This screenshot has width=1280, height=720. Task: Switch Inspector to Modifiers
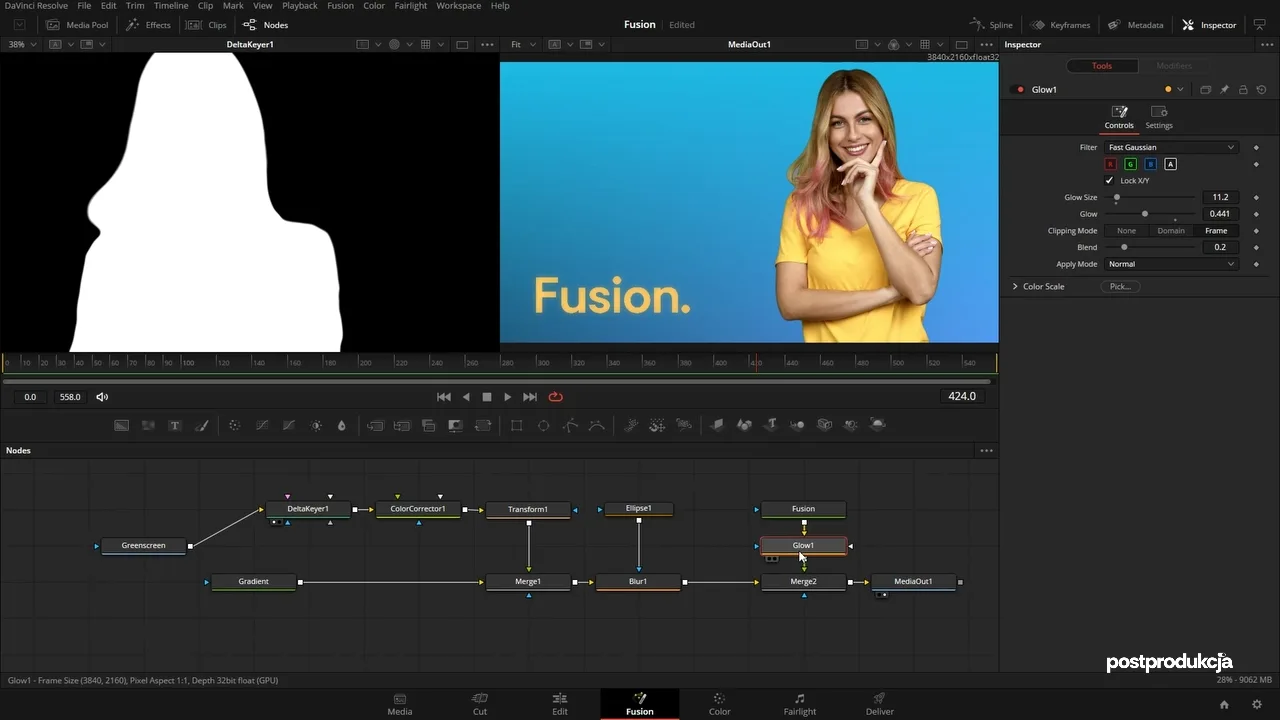pyautogui.click(x=1174, y=66)
